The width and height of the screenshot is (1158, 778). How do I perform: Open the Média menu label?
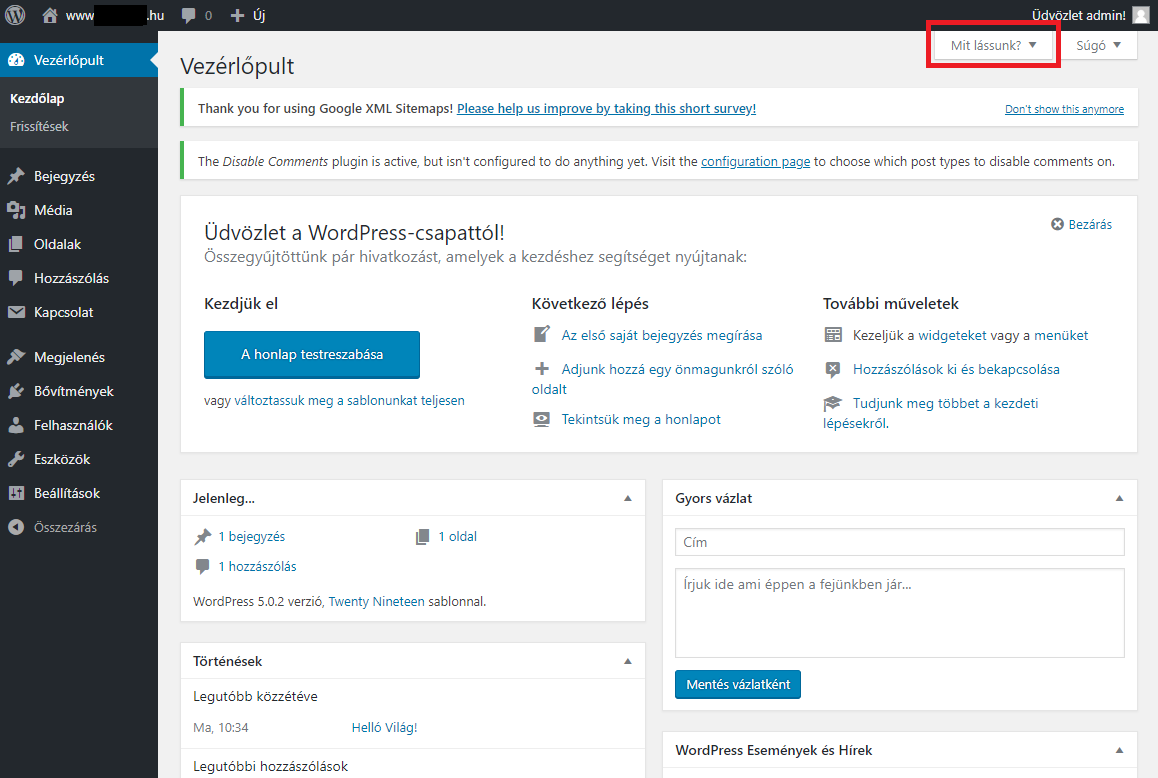(53, 210)
